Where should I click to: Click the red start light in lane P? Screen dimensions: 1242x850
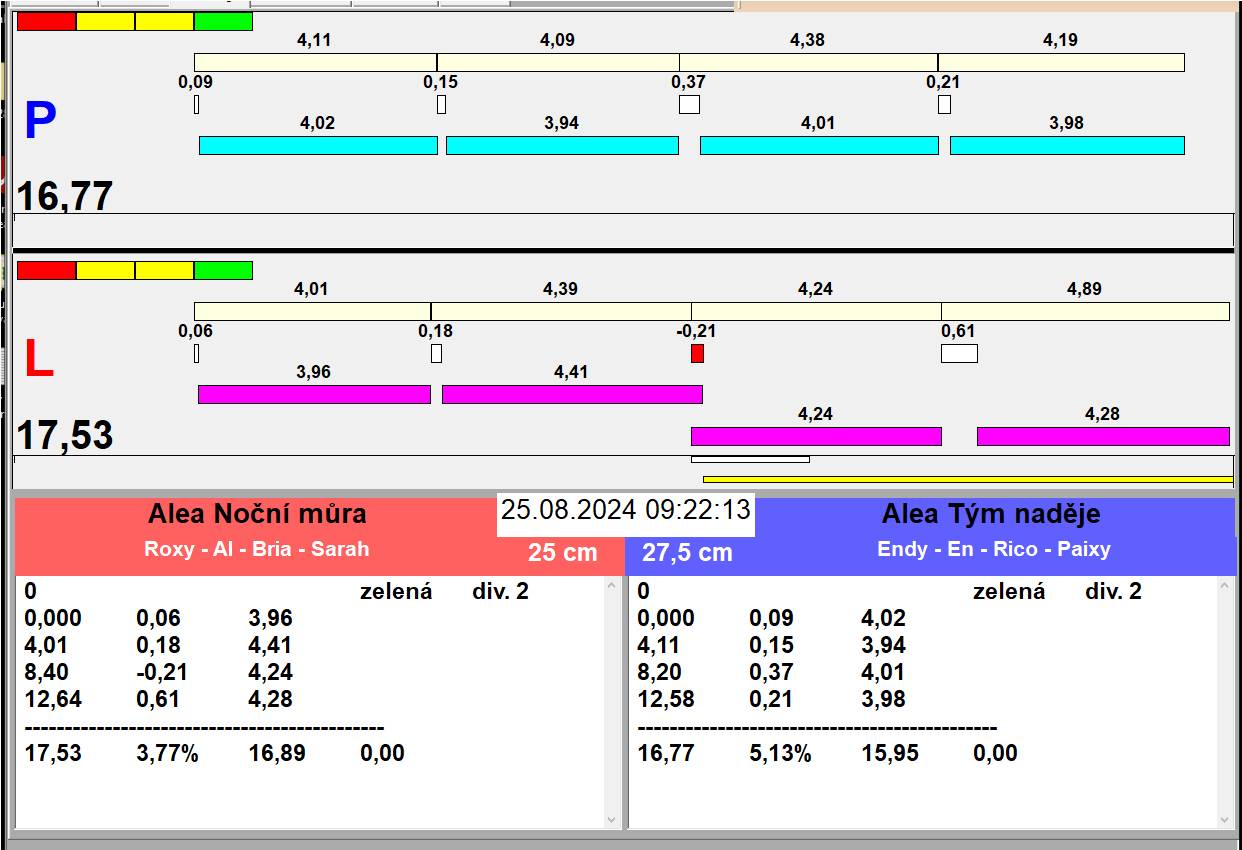pyautogui.click(x=47, y=21)
